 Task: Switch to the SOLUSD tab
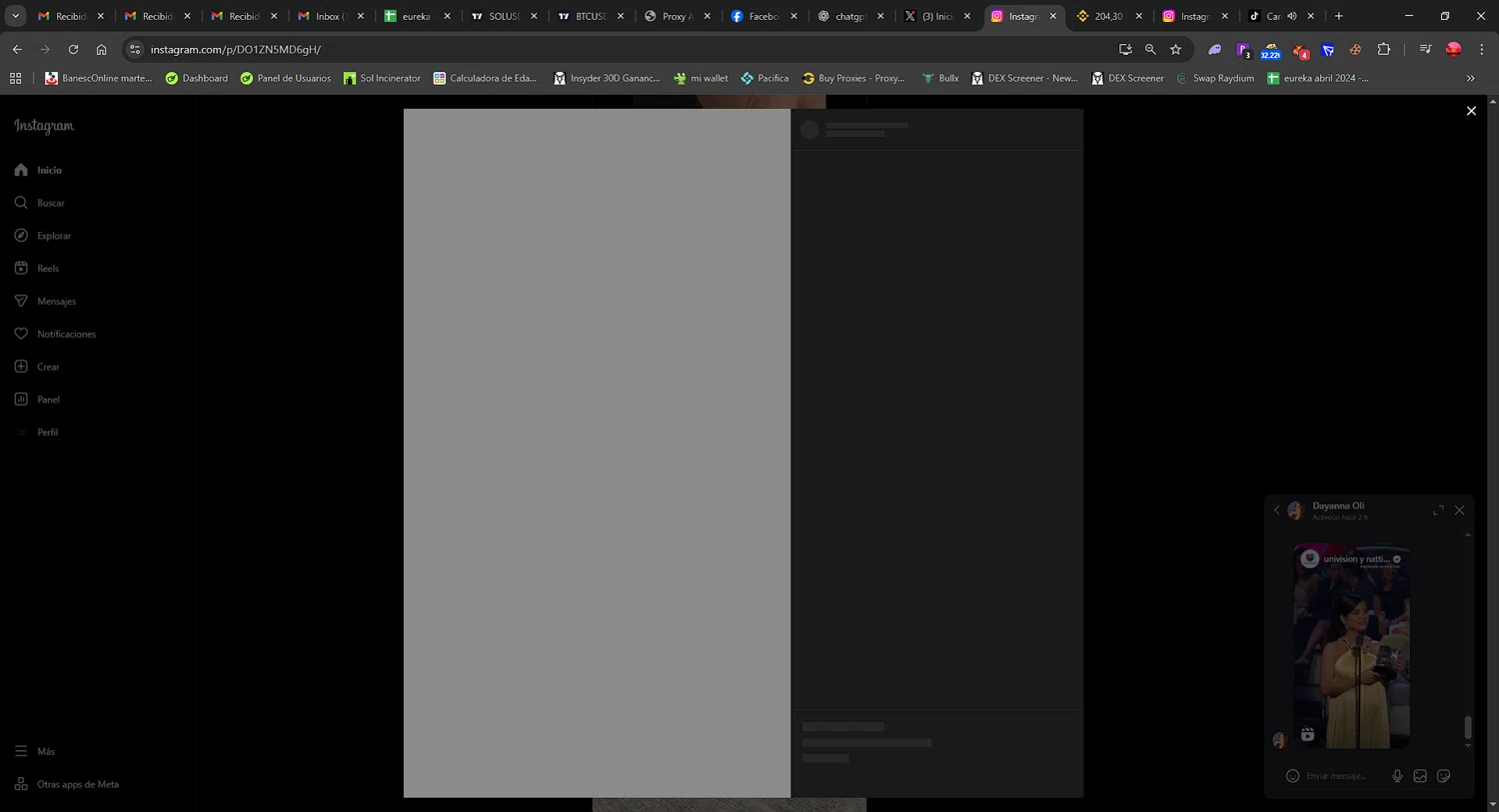click(505, 16)
